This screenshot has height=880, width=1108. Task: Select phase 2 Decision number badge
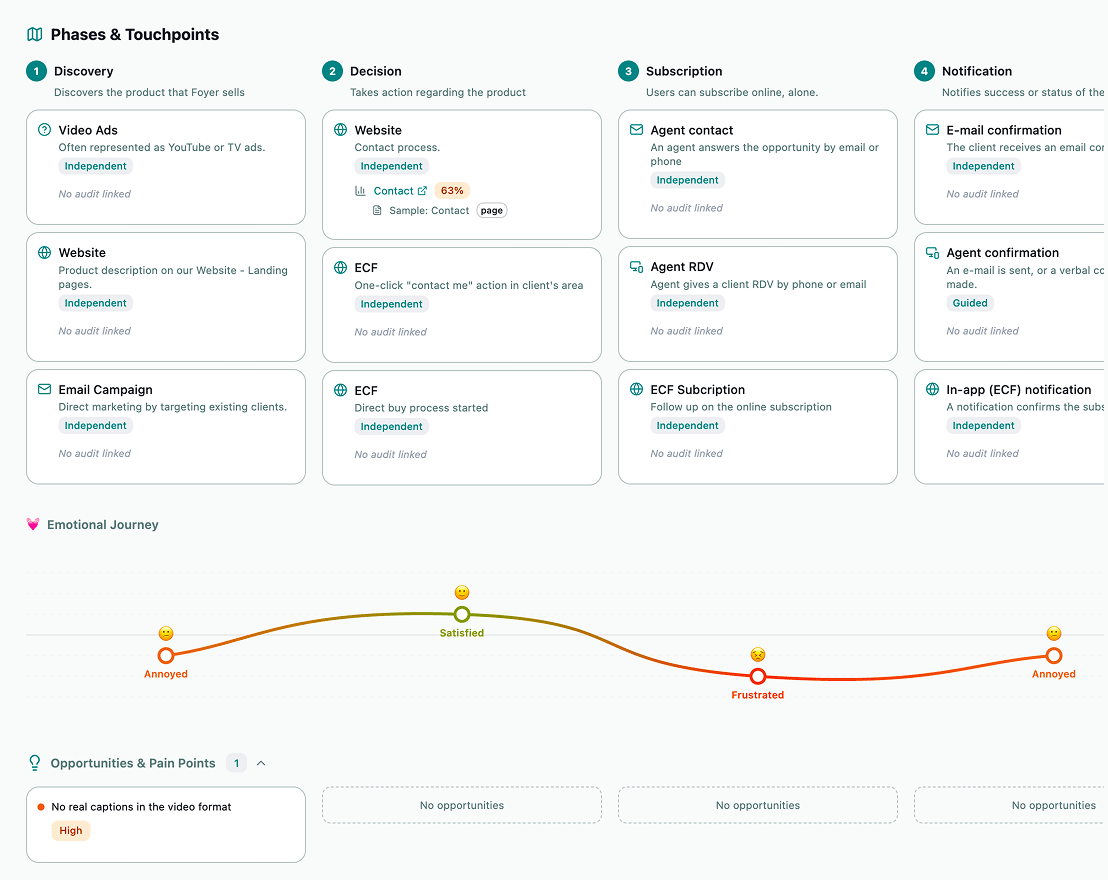(x=333, y=71)
